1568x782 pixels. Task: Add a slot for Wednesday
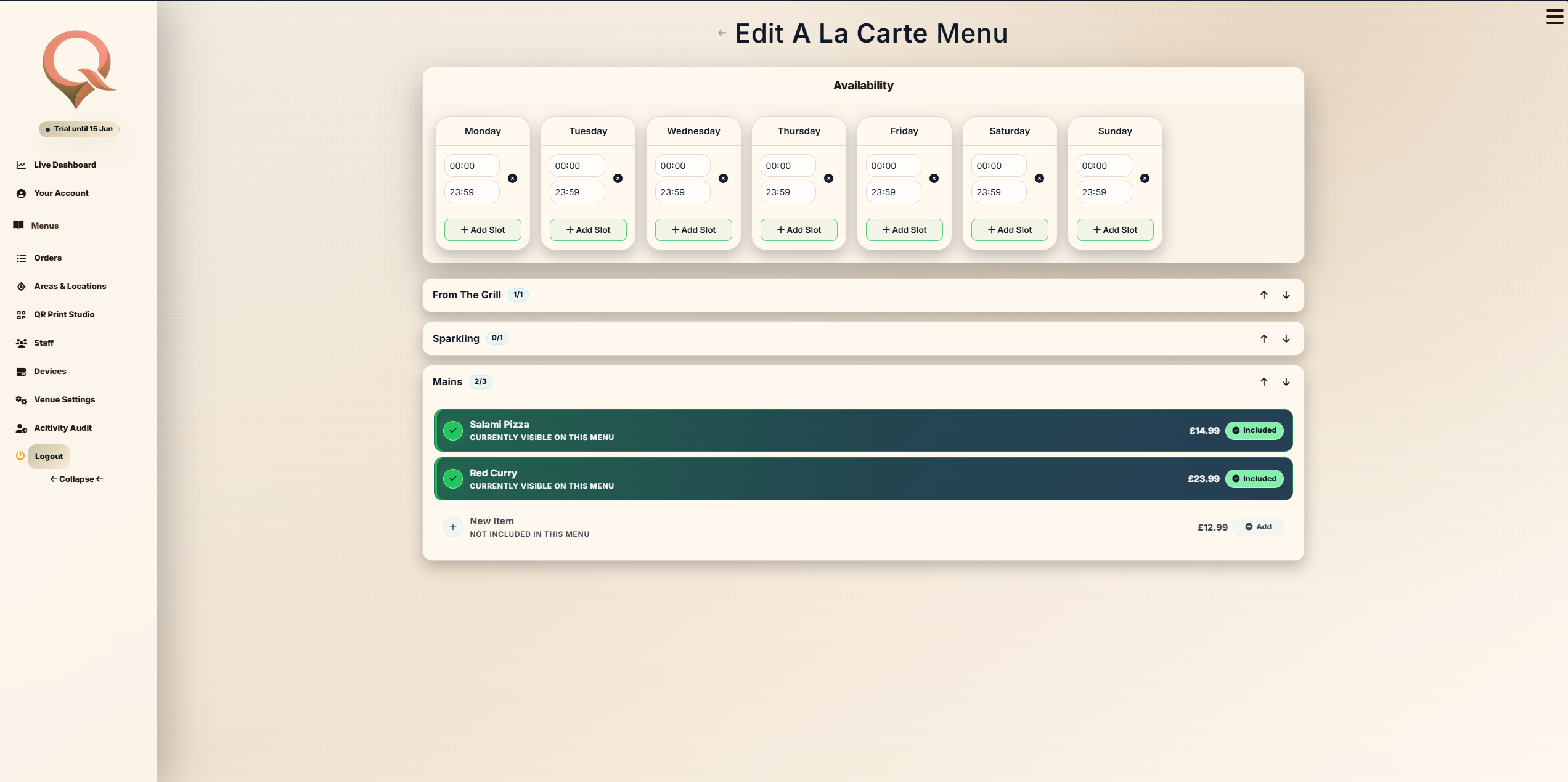693,230
